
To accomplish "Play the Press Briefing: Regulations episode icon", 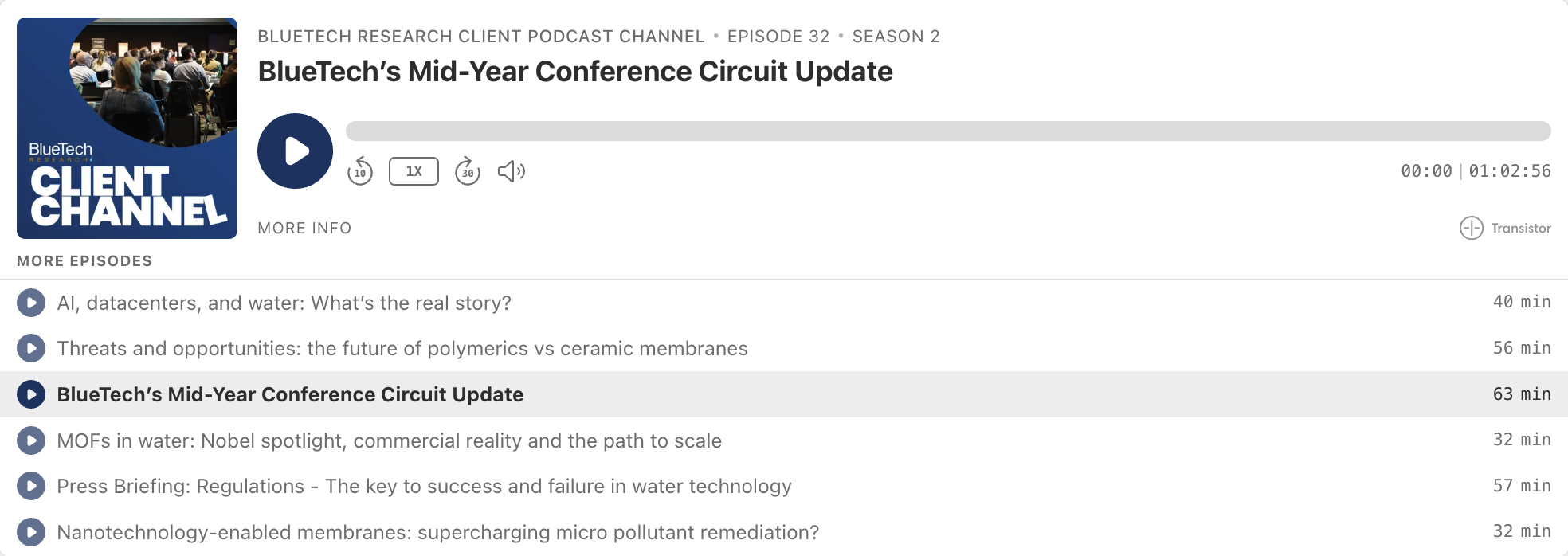I will tap(31, 486).
